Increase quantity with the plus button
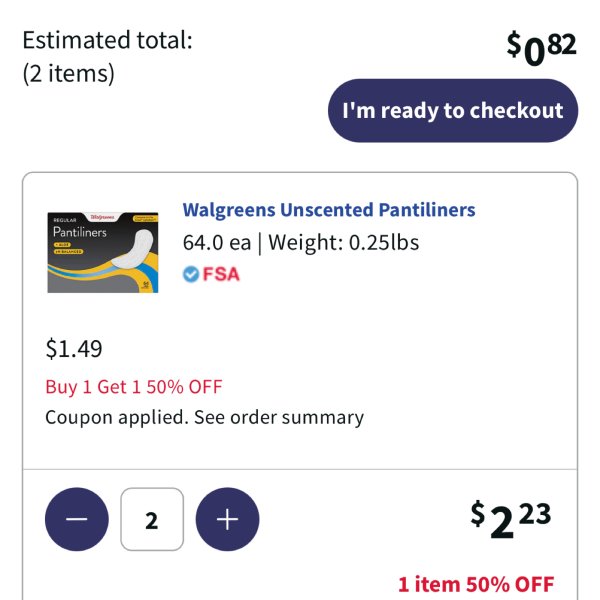Screen dimensions: 600x600 [227, 519]
